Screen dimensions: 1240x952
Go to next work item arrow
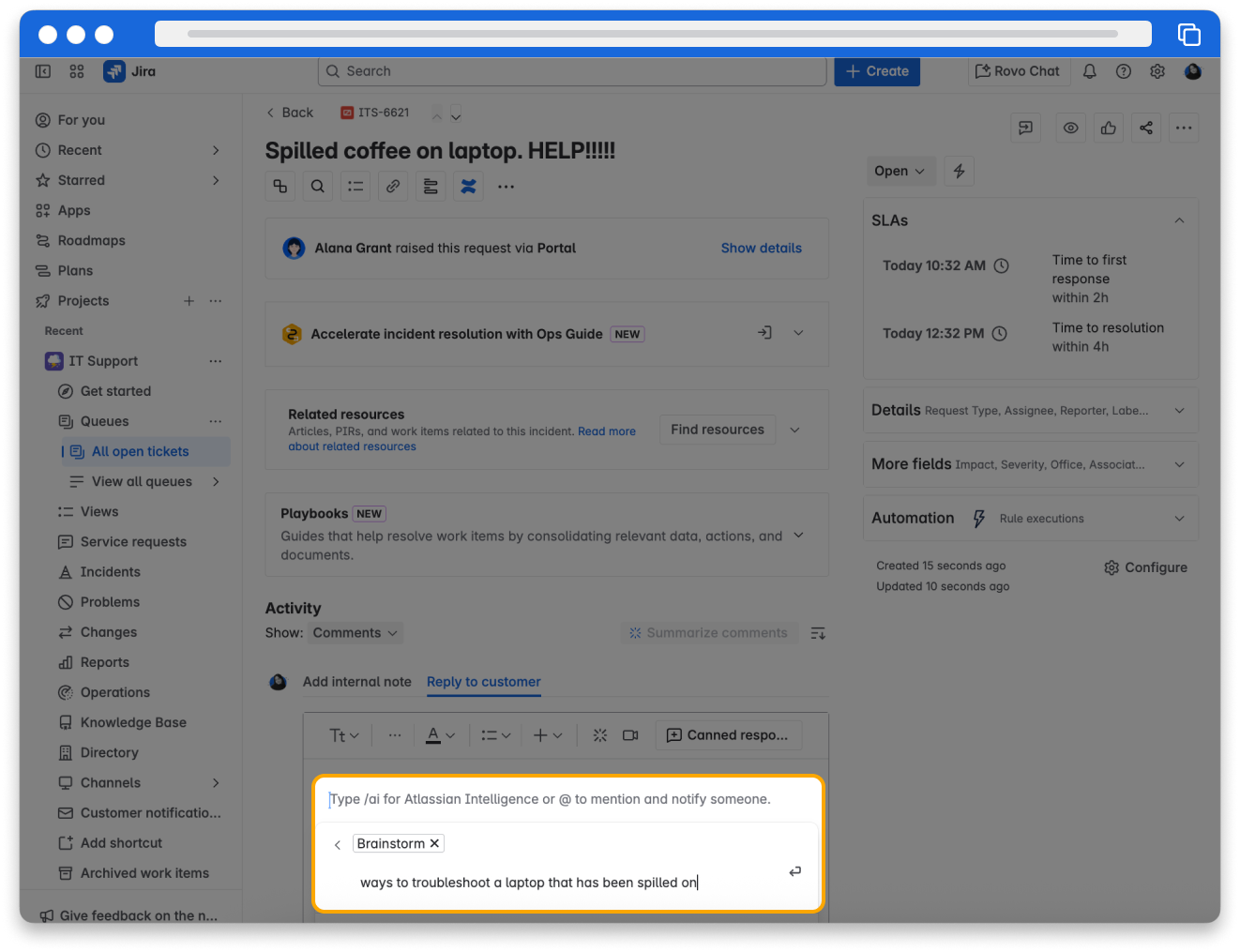pos(456,114)
